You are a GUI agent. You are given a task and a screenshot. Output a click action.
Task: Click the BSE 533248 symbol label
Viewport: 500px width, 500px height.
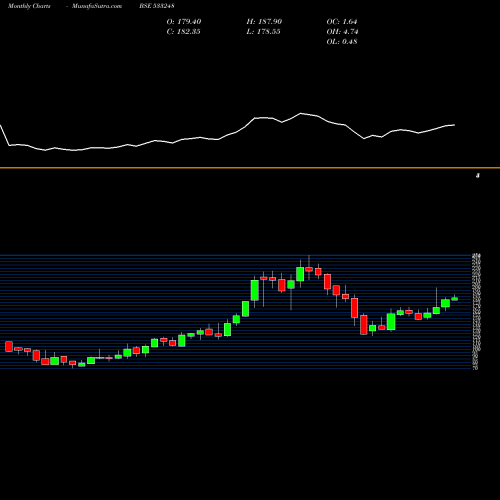point(157,6)
